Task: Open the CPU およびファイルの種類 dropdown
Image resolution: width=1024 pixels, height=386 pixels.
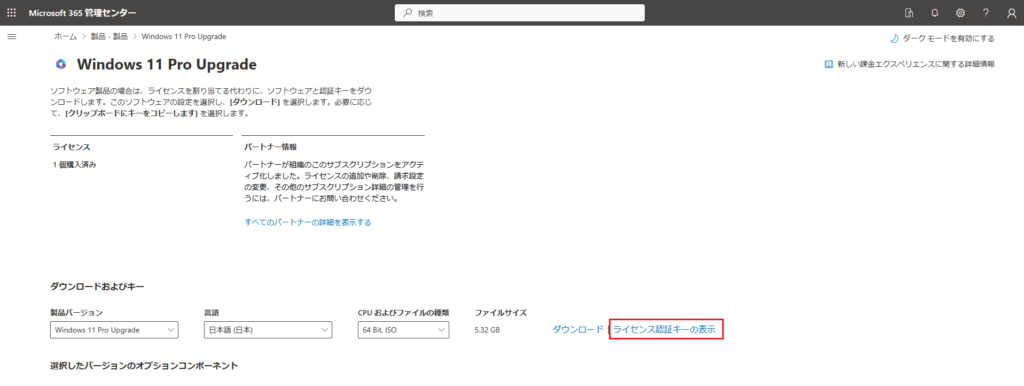Action: 404,330
